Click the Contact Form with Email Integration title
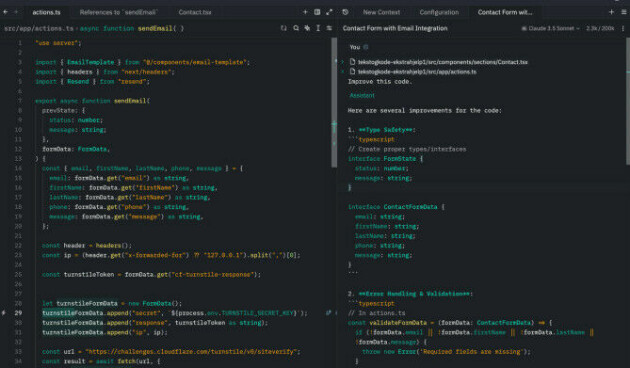 395,28
